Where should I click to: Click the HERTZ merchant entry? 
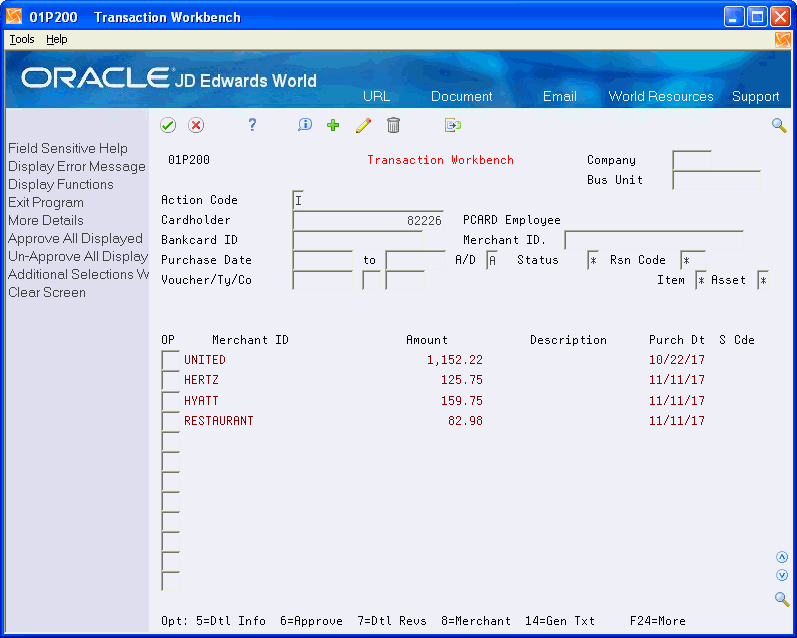pyautogui.click(x=201, y=380)
